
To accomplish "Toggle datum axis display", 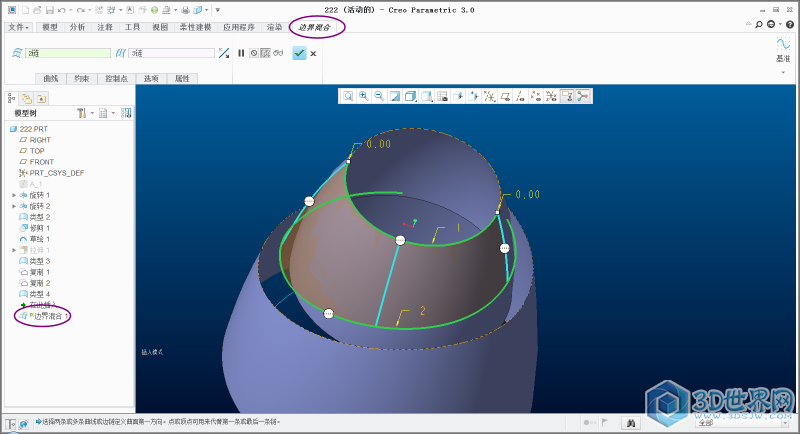I will pos(520,96).
